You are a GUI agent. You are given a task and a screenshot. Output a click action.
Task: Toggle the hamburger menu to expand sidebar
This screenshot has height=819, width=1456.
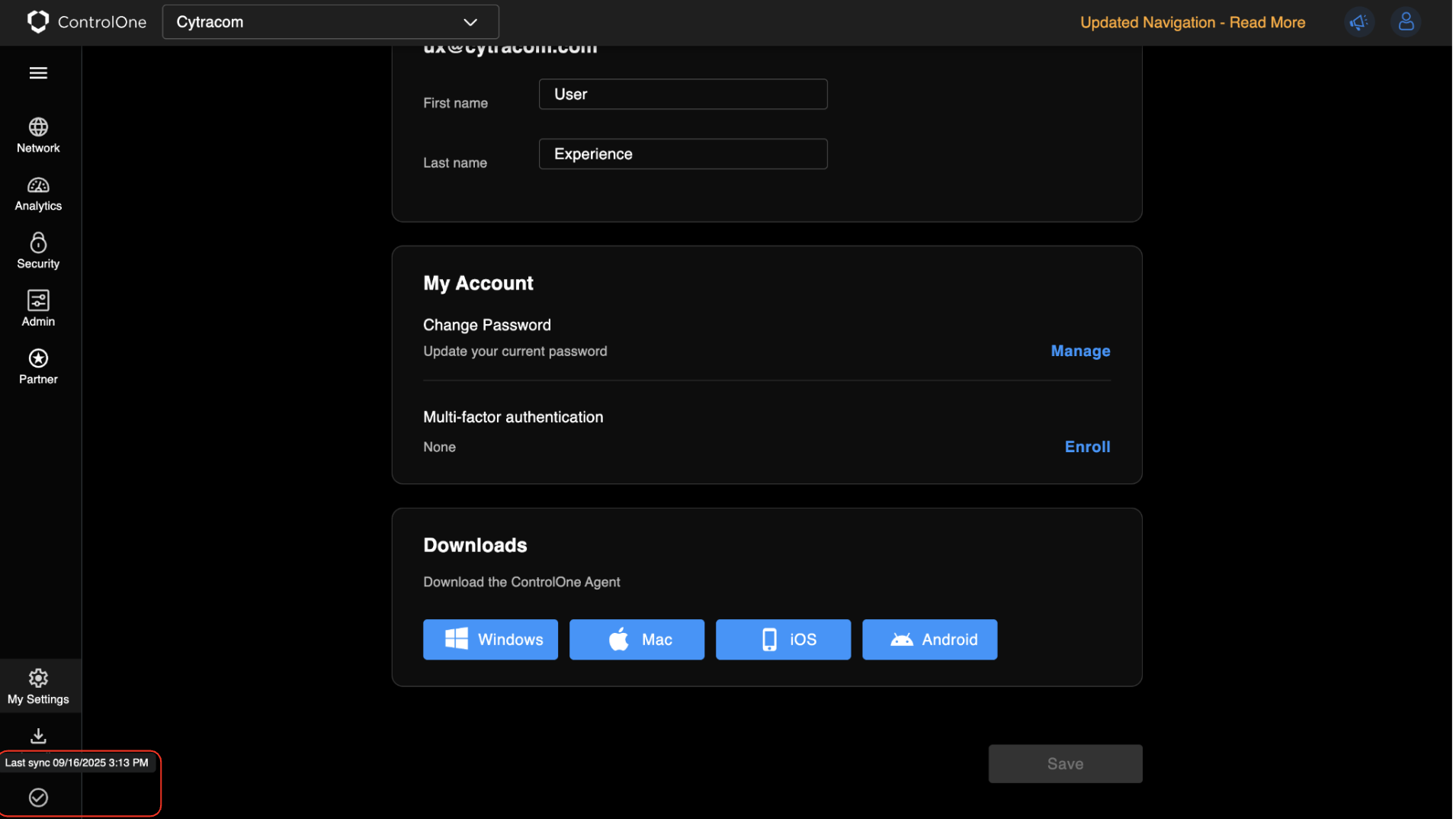(x=38, y=73)
